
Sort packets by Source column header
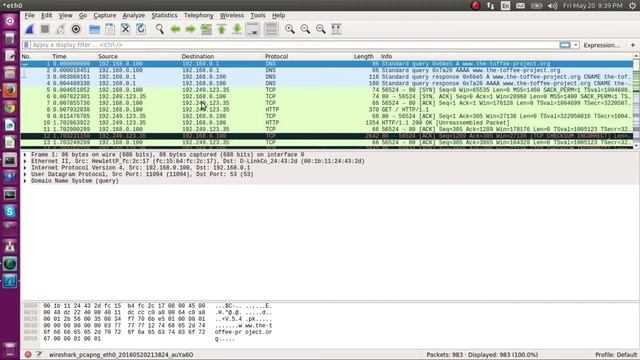pos(108,56)
